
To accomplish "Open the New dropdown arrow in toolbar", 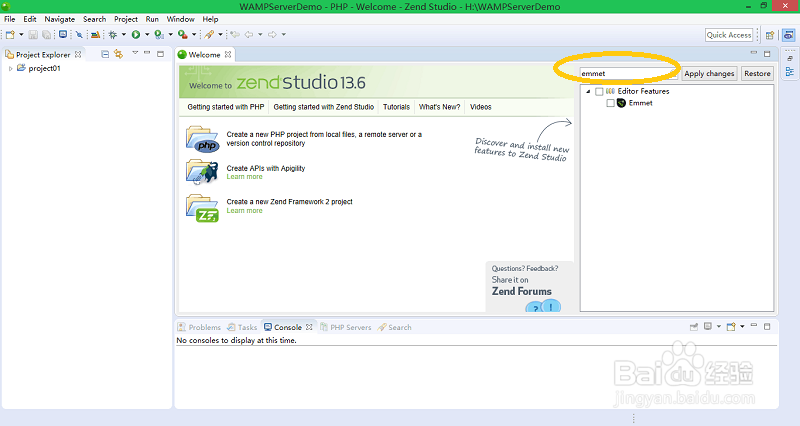I will coord(21,35).
